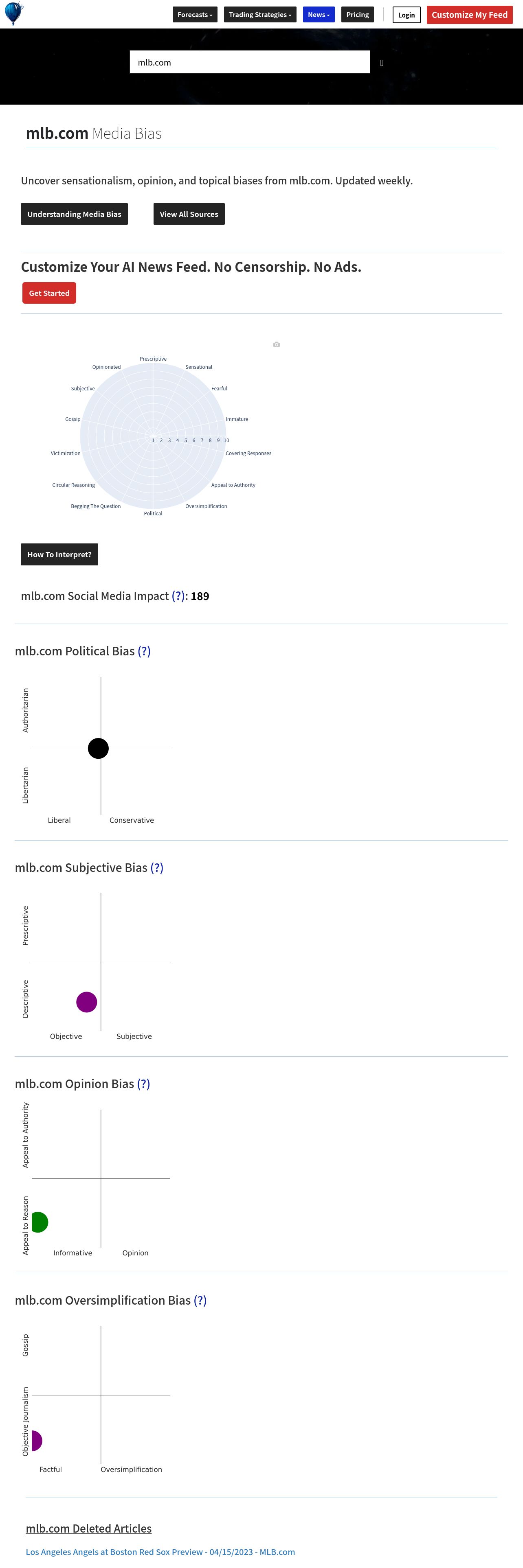Open Opinion Bias help question mark

pos(143,1084)
